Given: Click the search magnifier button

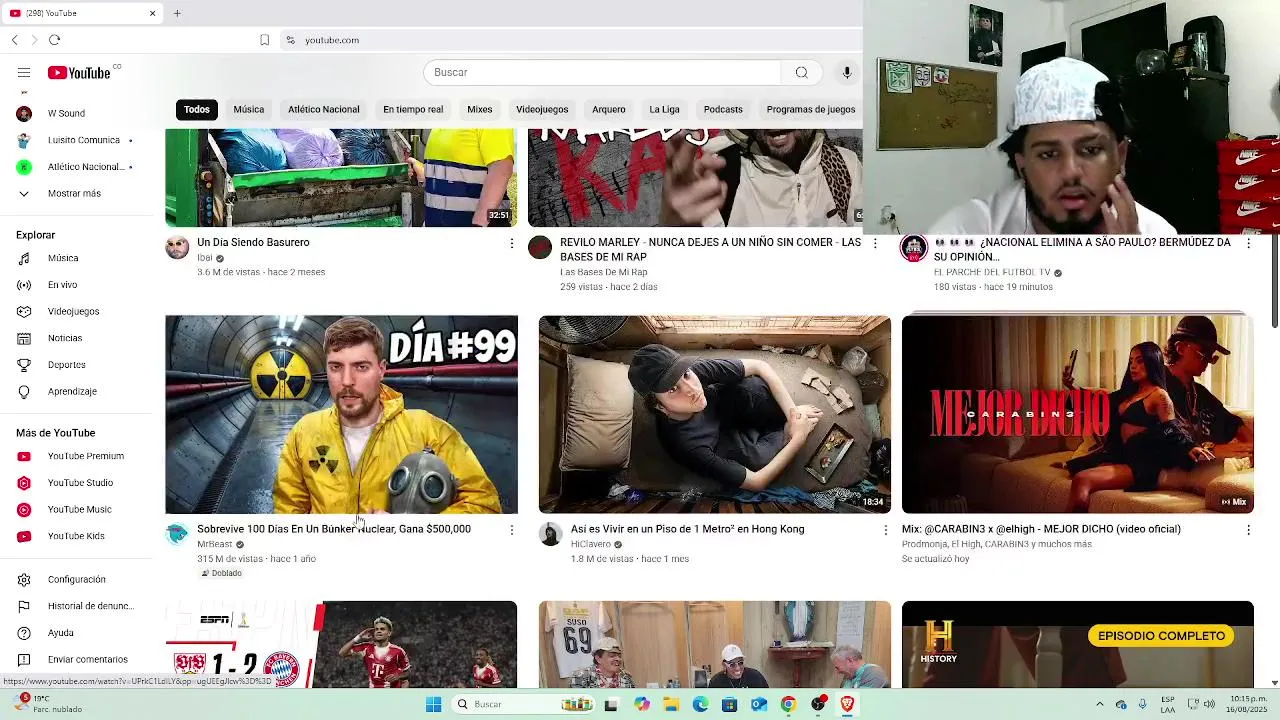Looking at the screenshot, I should click(x=801, y=72).
